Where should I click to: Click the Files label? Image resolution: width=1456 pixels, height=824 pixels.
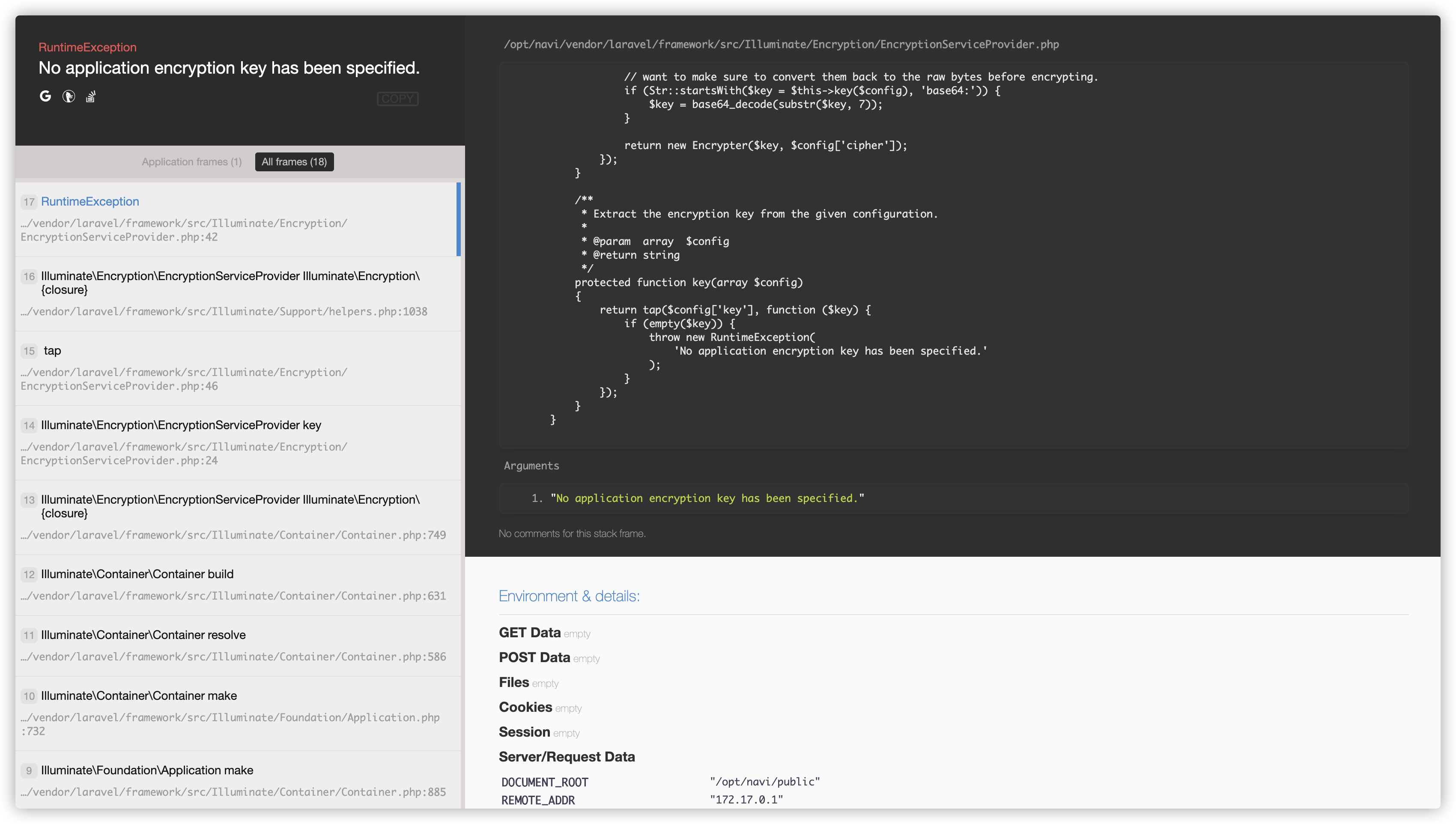514,683
